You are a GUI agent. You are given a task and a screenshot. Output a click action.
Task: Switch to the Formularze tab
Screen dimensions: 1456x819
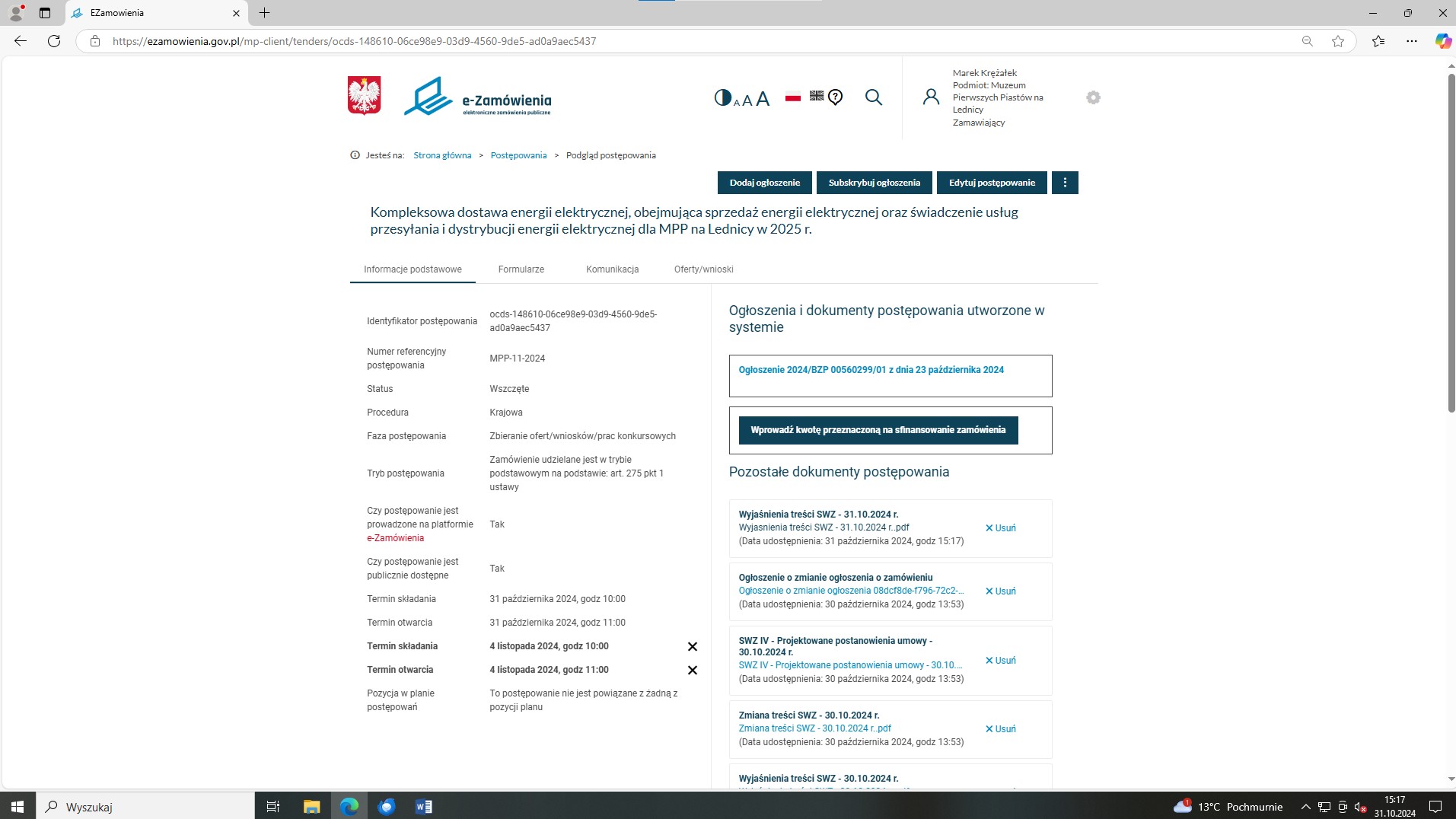[521, 269]
